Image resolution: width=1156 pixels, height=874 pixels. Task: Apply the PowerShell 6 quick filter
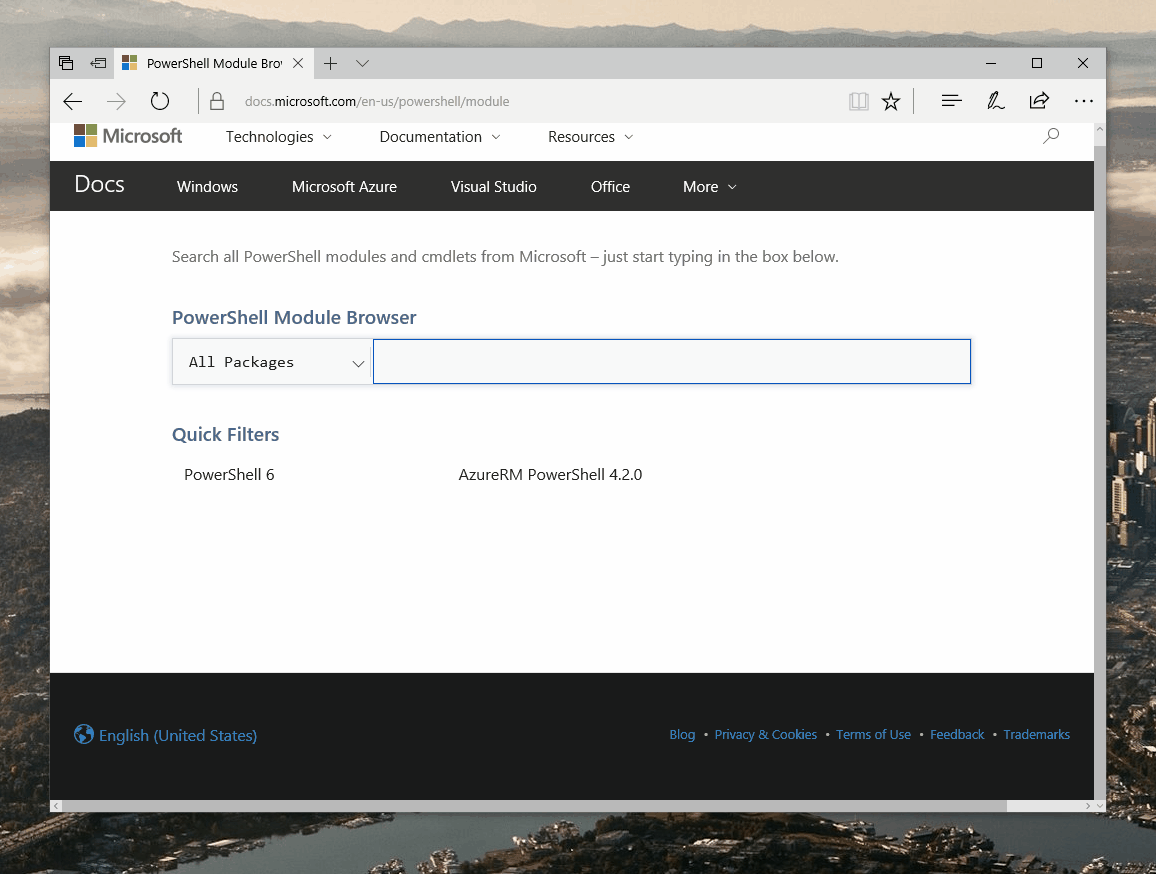pos(229,474)
